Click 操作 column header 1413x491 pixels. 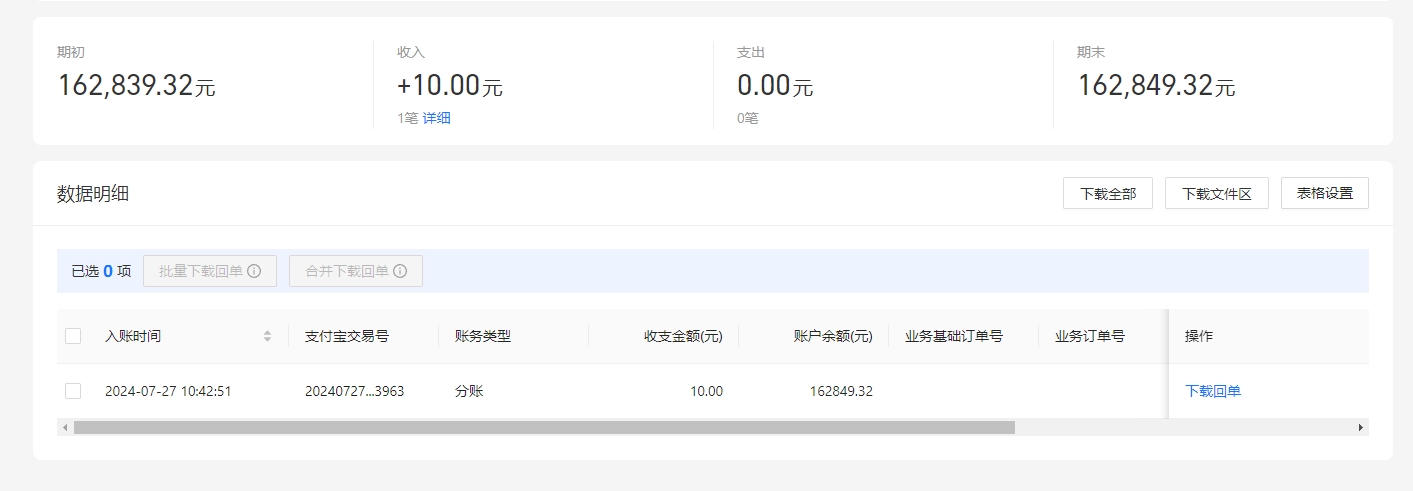coord(1199,336)
